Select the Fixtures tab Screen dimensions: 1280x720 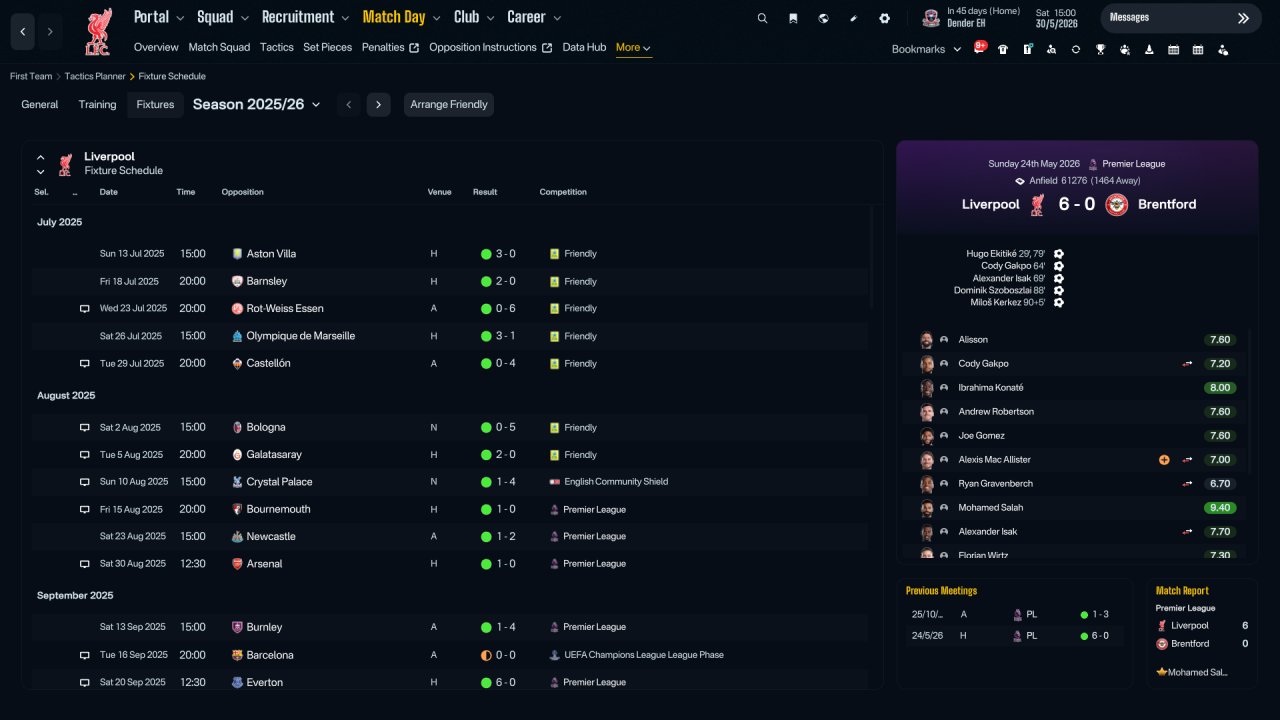coord(155,105)
